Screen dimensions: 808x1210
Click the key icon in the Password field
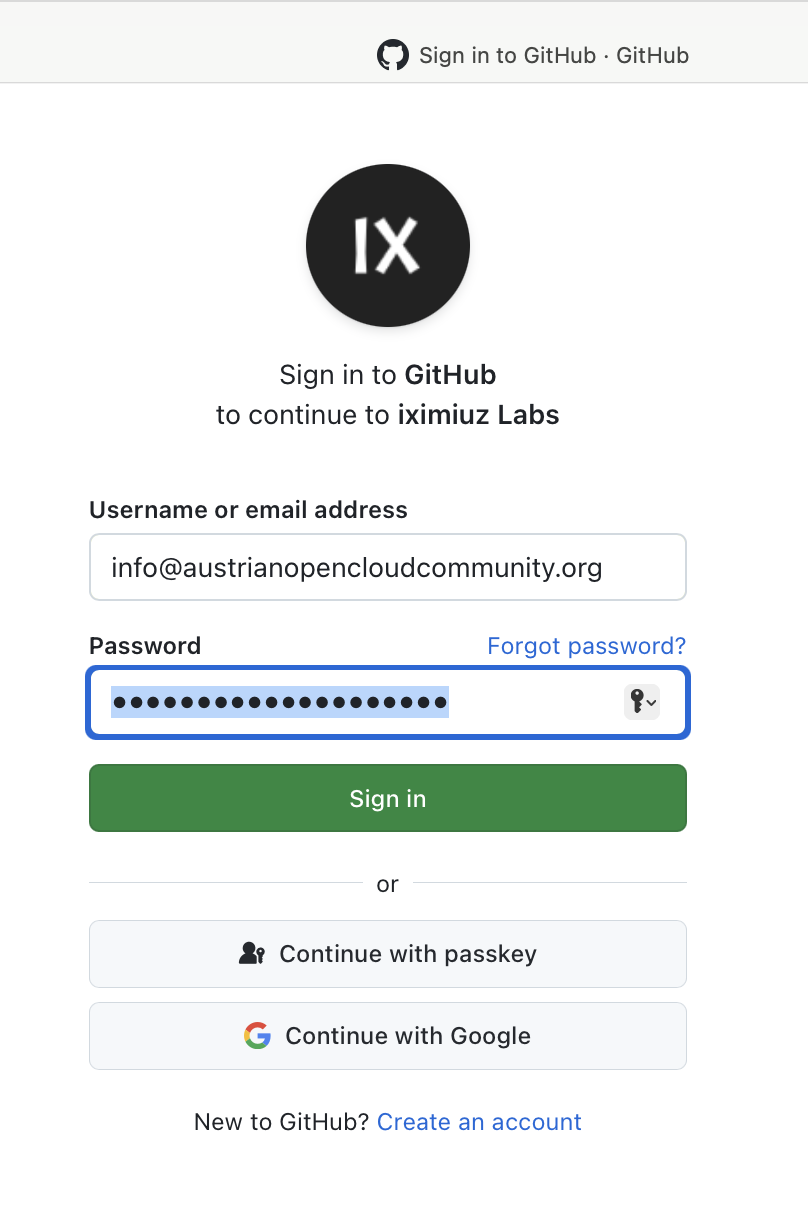pyautogui.click(x=636, y=702)
